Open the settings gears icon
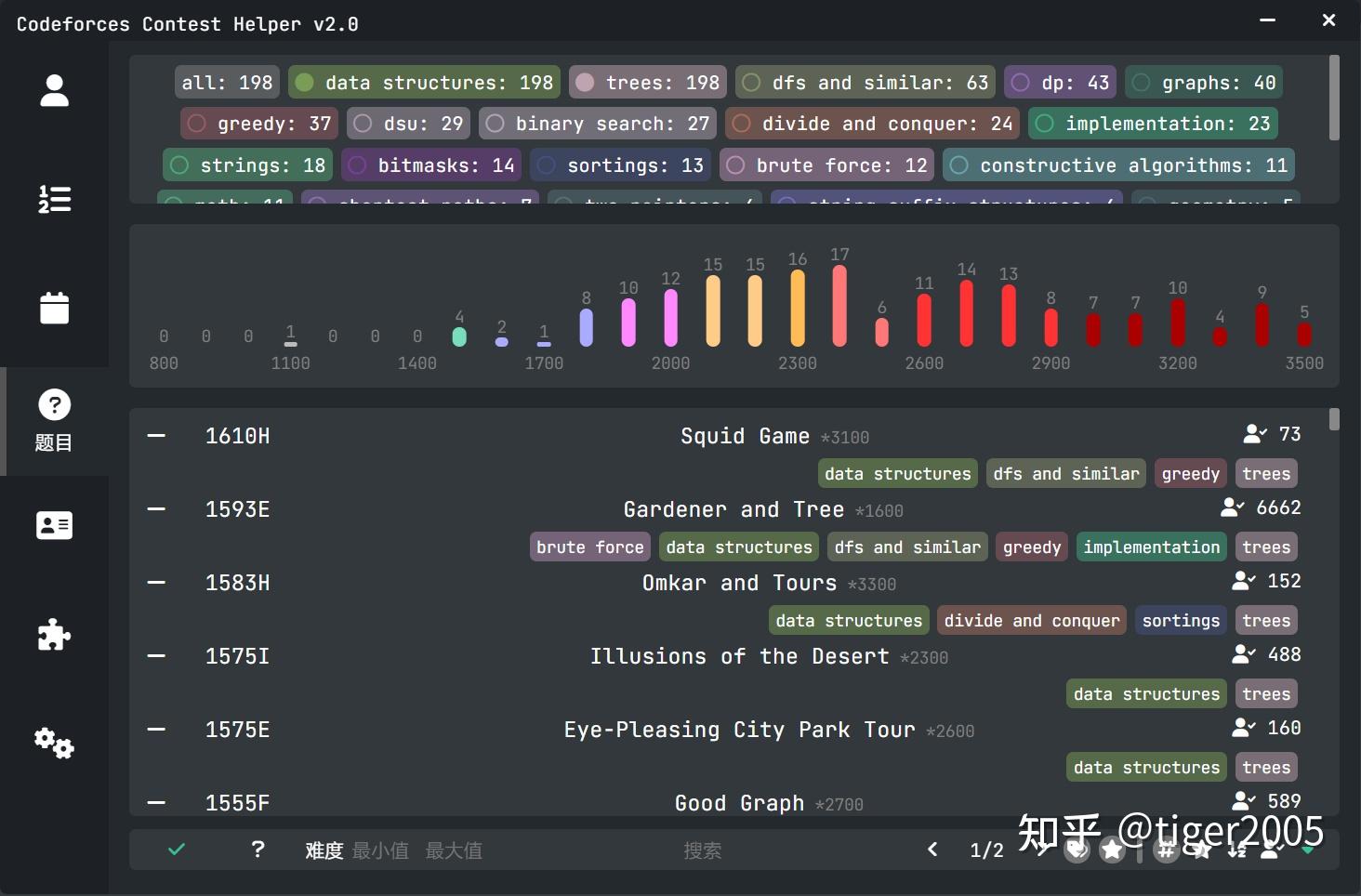 [x=52, y=743]
